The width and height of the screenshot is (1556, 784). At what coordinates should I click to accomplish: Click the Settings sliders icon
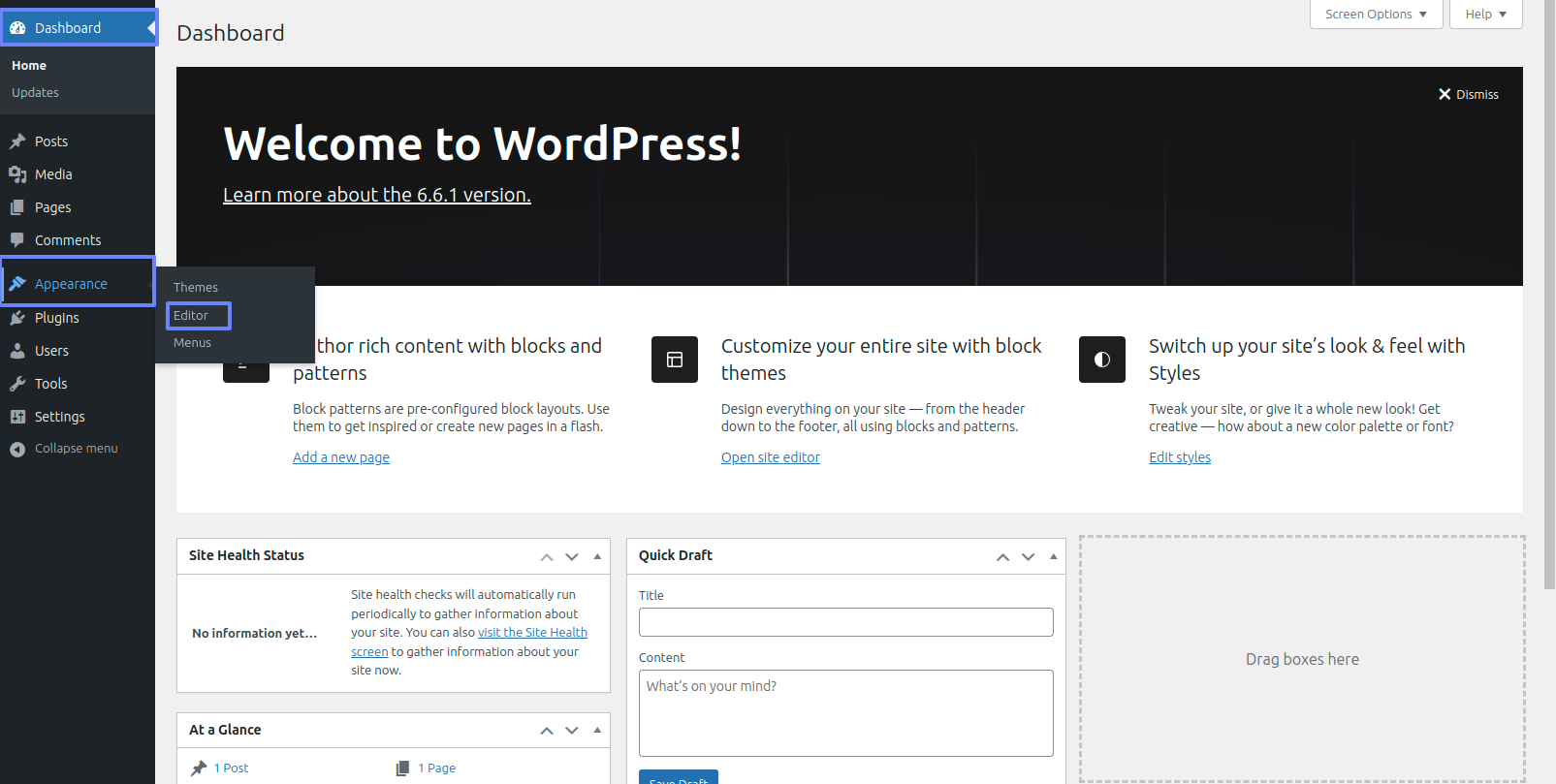point(17,417)
